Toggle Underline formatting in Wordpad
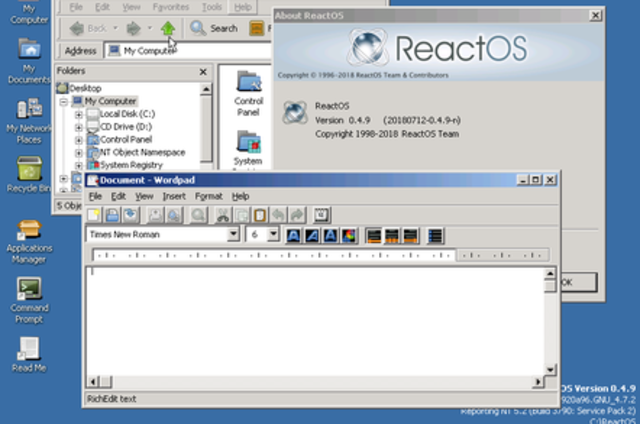This screenshot has height=424, width=640. (331, 235)
